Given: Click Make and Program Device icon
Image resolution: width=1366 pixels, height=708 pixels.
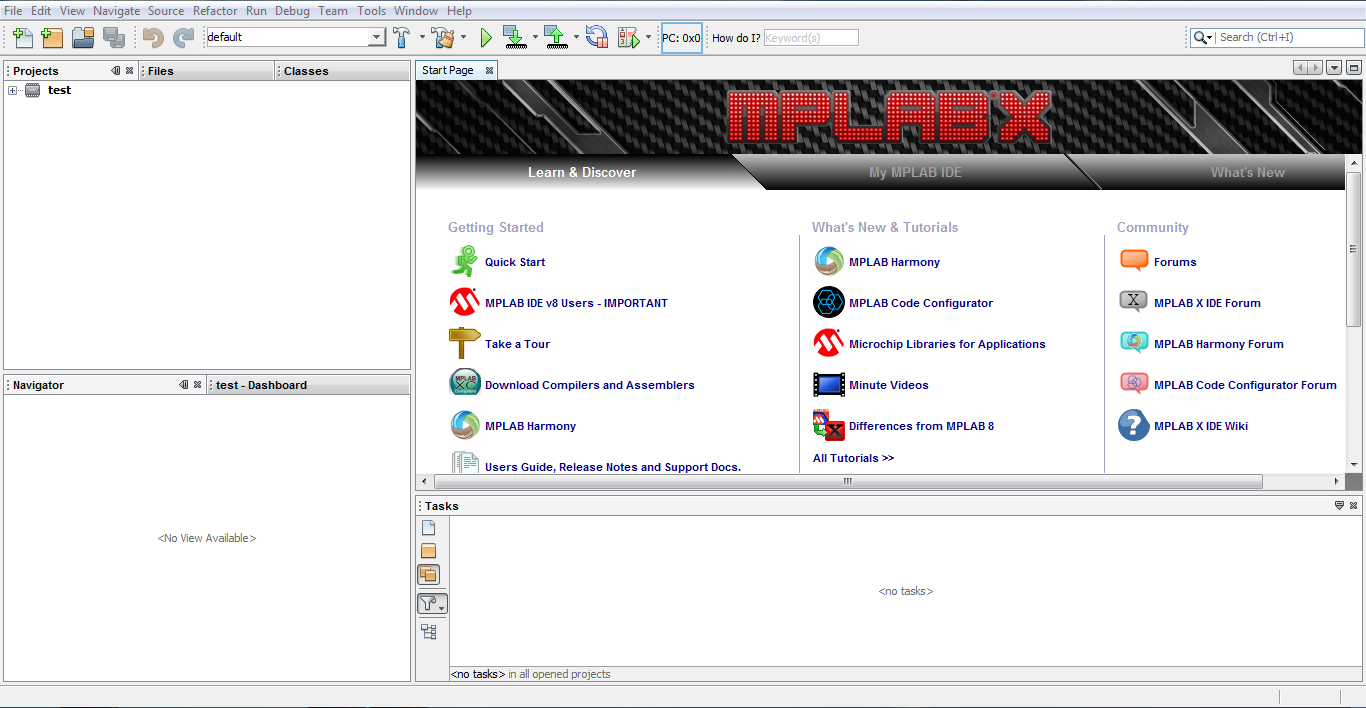Looking at the screenshot, I should 514,38.
